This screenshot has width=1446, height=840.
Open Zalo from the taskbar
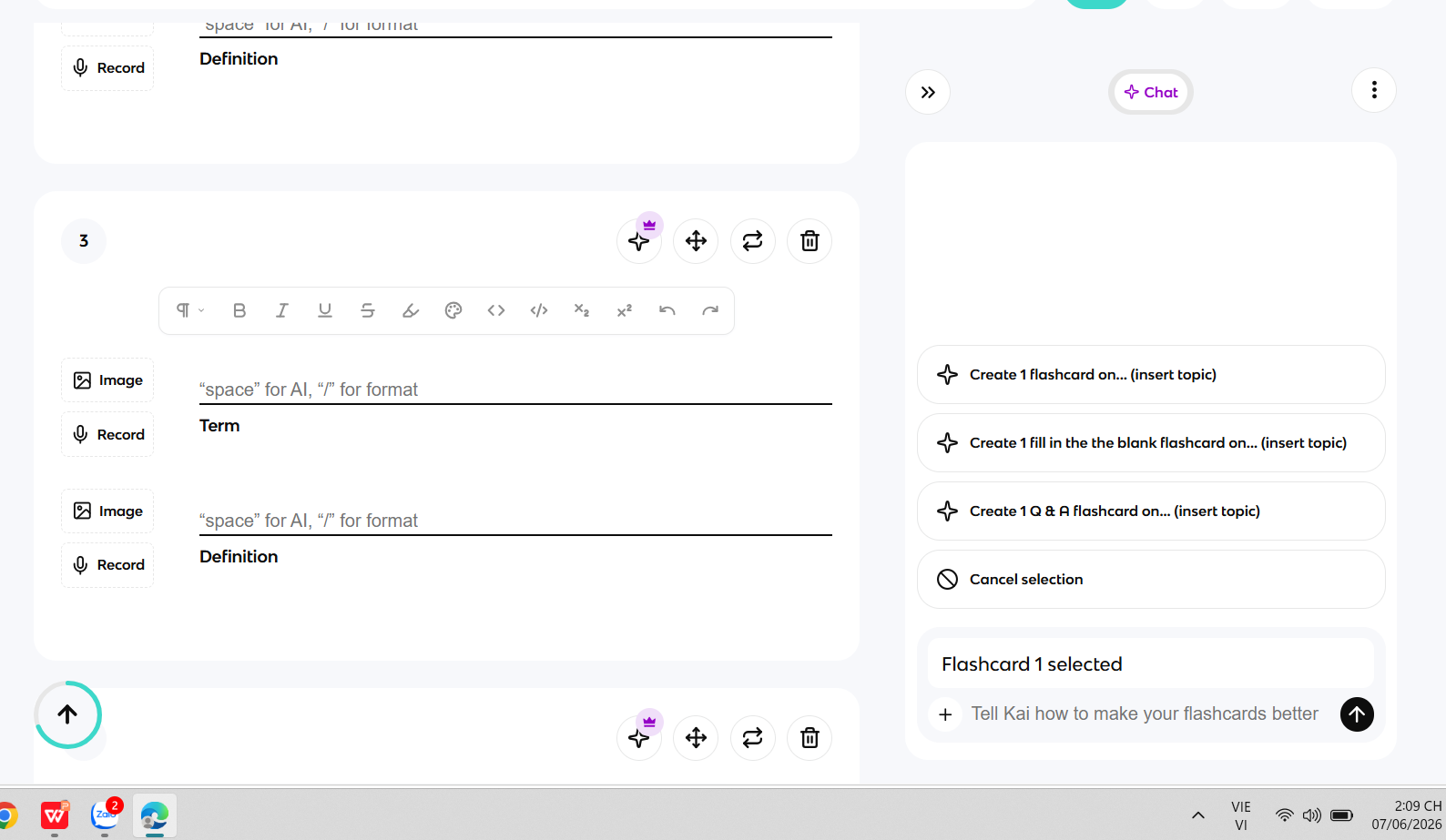pyautogui.click(x=105, y=815)
